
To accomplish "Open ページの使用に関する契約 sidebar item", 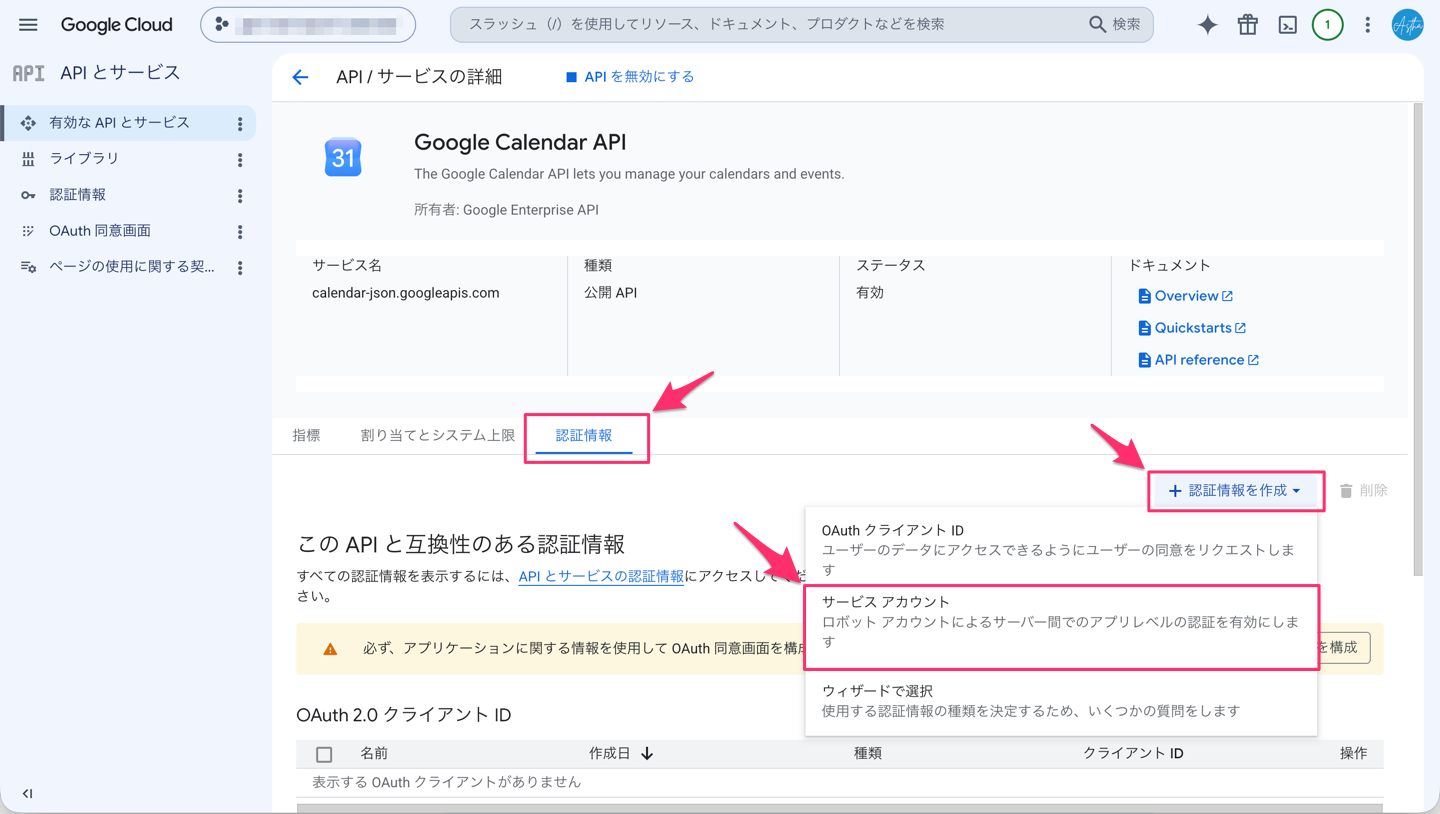I will 132,266.
